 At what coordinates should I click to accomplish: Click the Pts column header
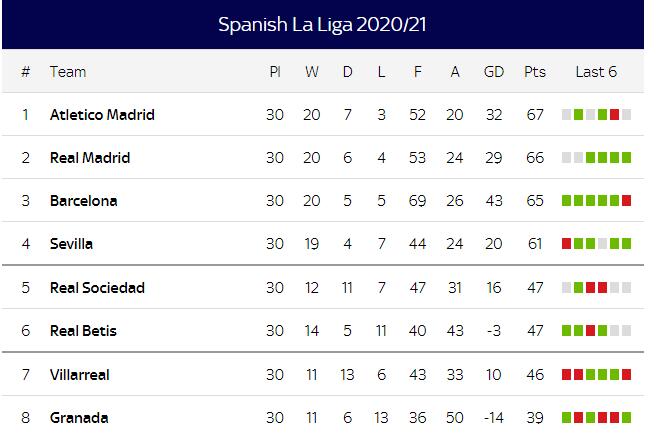pyautogui.click(x=535, y=72)
